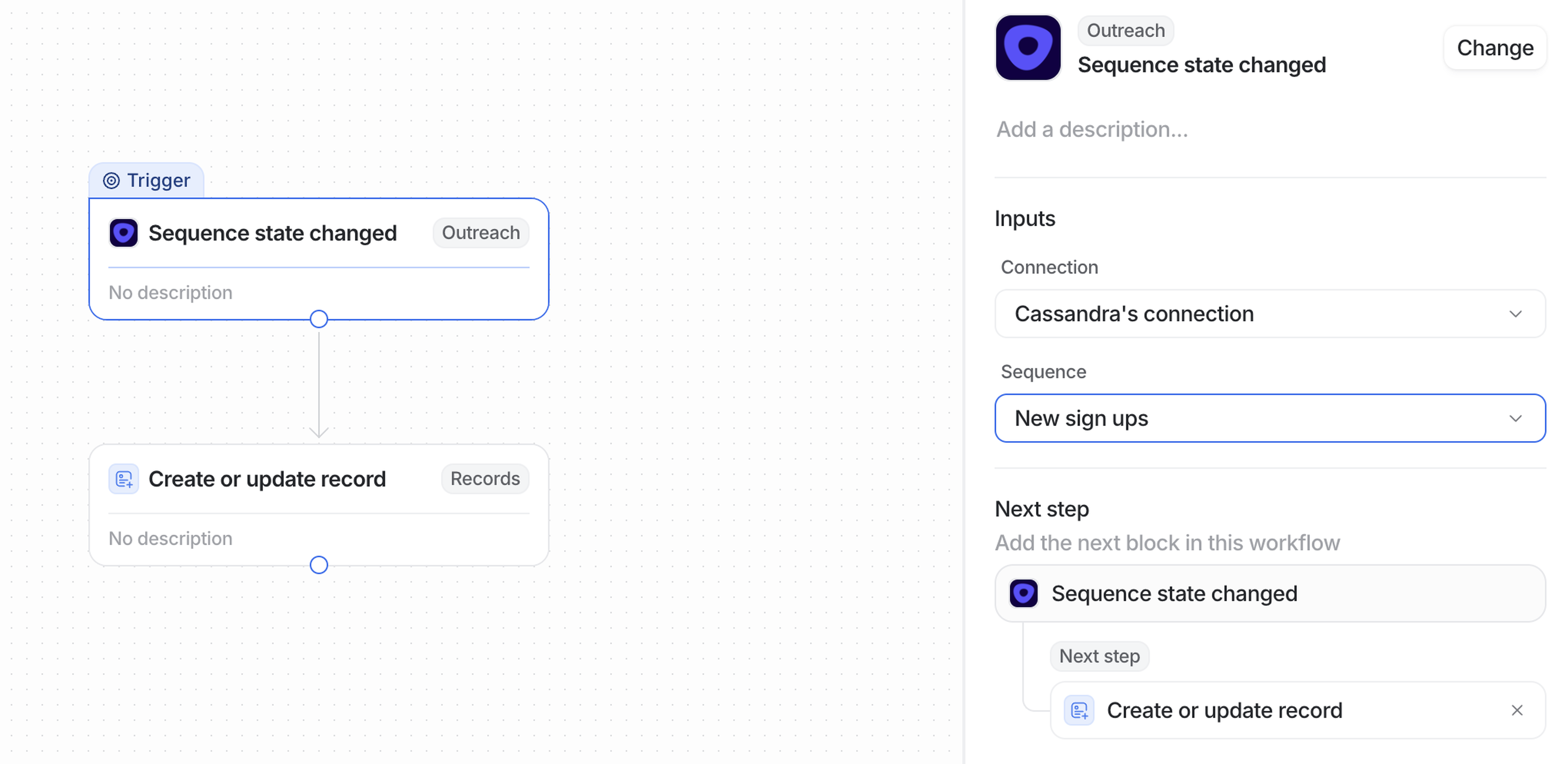
Task: Click the Trigger tab label
Action: pos(158,180)
